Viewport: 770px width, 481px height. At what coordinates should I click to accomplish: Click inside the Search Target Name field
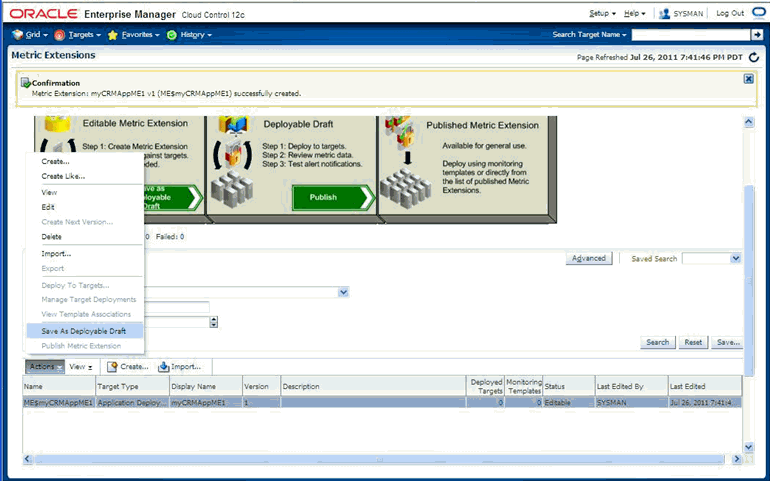(x=691, y=34)
